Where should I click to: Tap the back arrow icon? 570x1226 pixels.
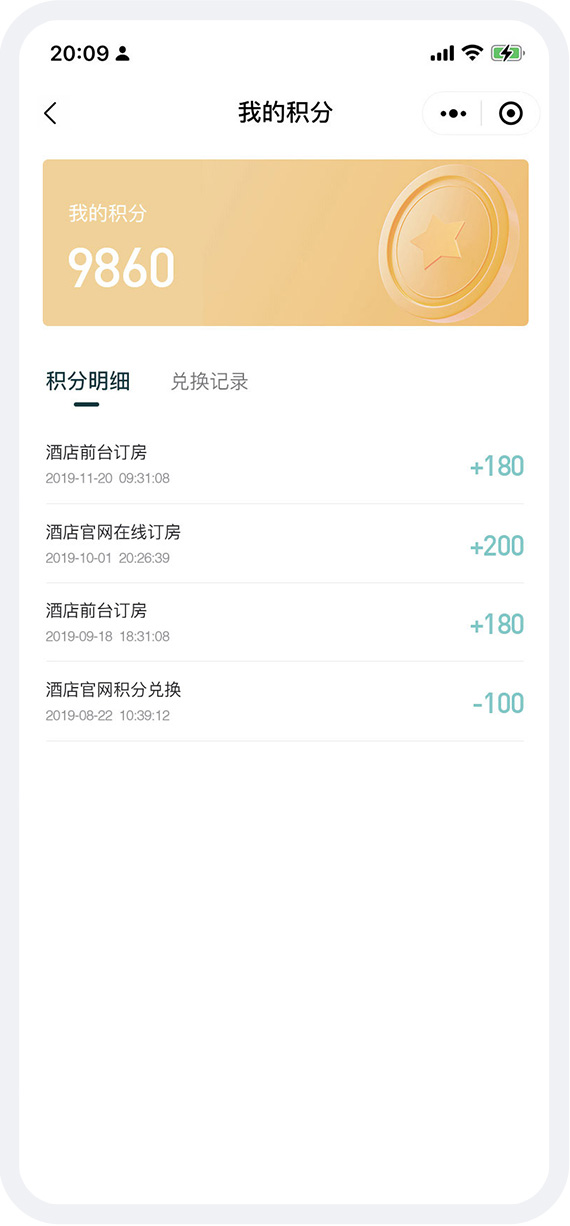tap(51, 113)
